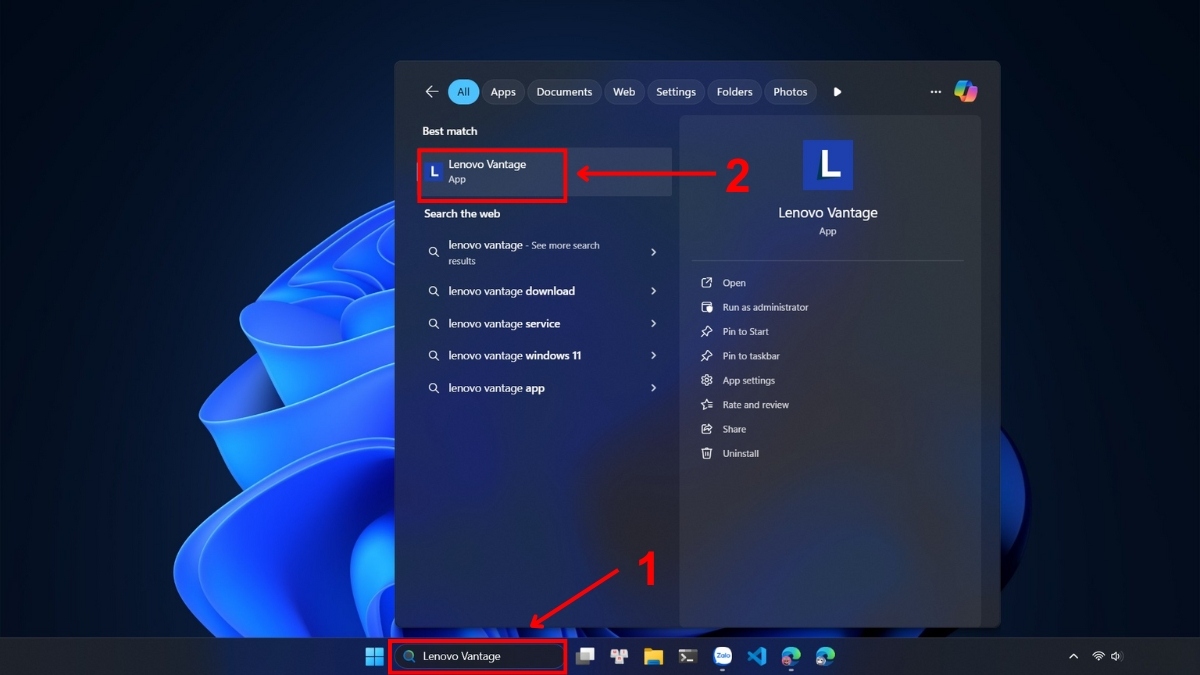Show more filter tabs with play arrow
The image size is (1200, 675).
(x=837, y=92)
